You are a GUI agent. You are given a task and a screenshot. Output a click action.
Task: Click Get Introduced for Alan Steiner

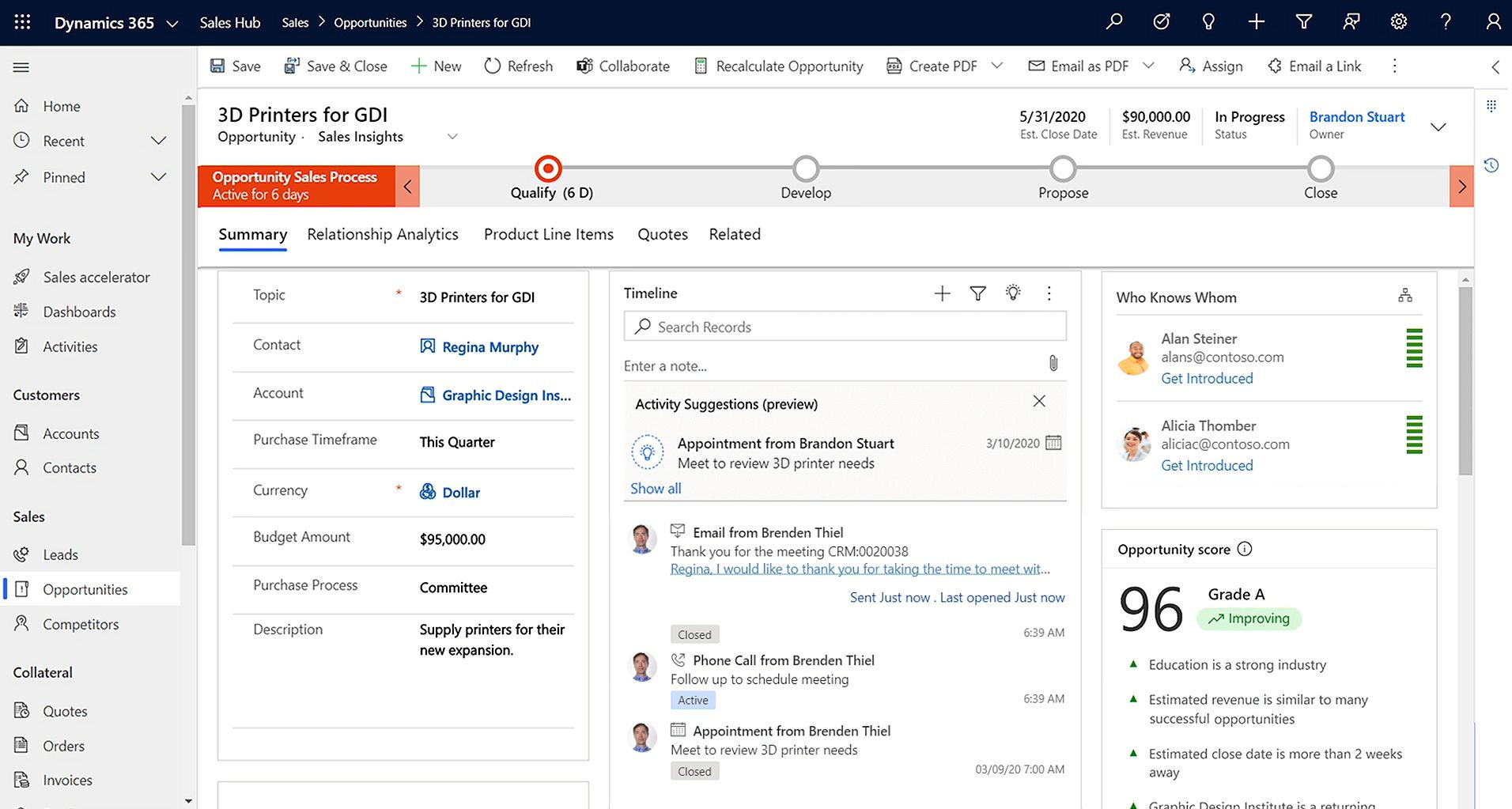click(1207, 378)
